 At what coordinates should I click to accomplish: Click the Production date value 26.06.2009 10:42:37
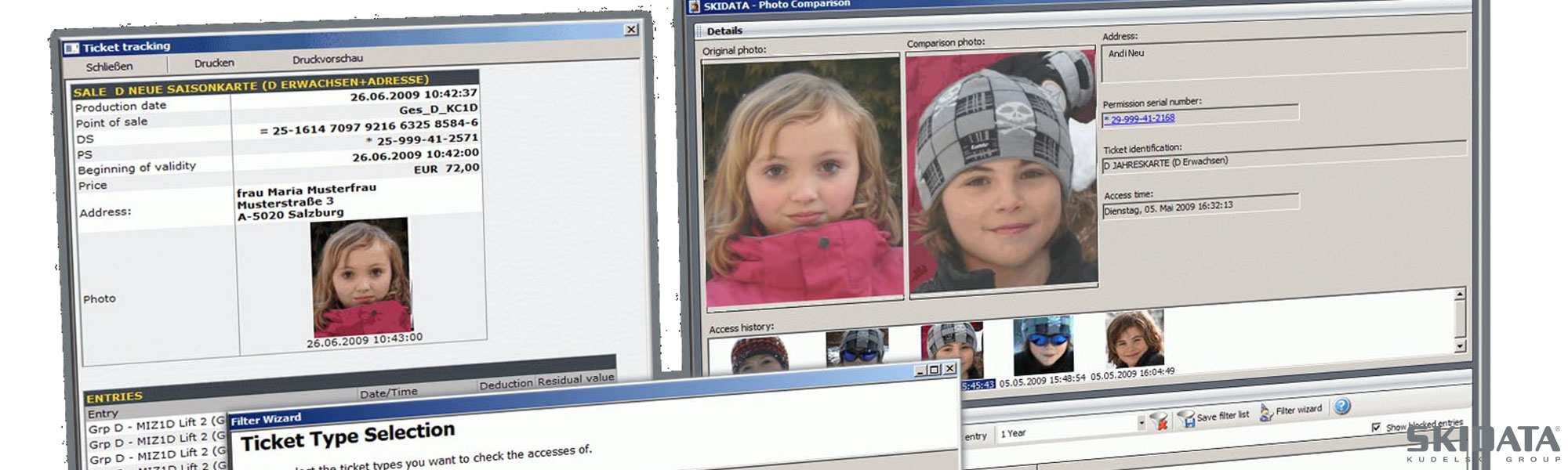413,95
